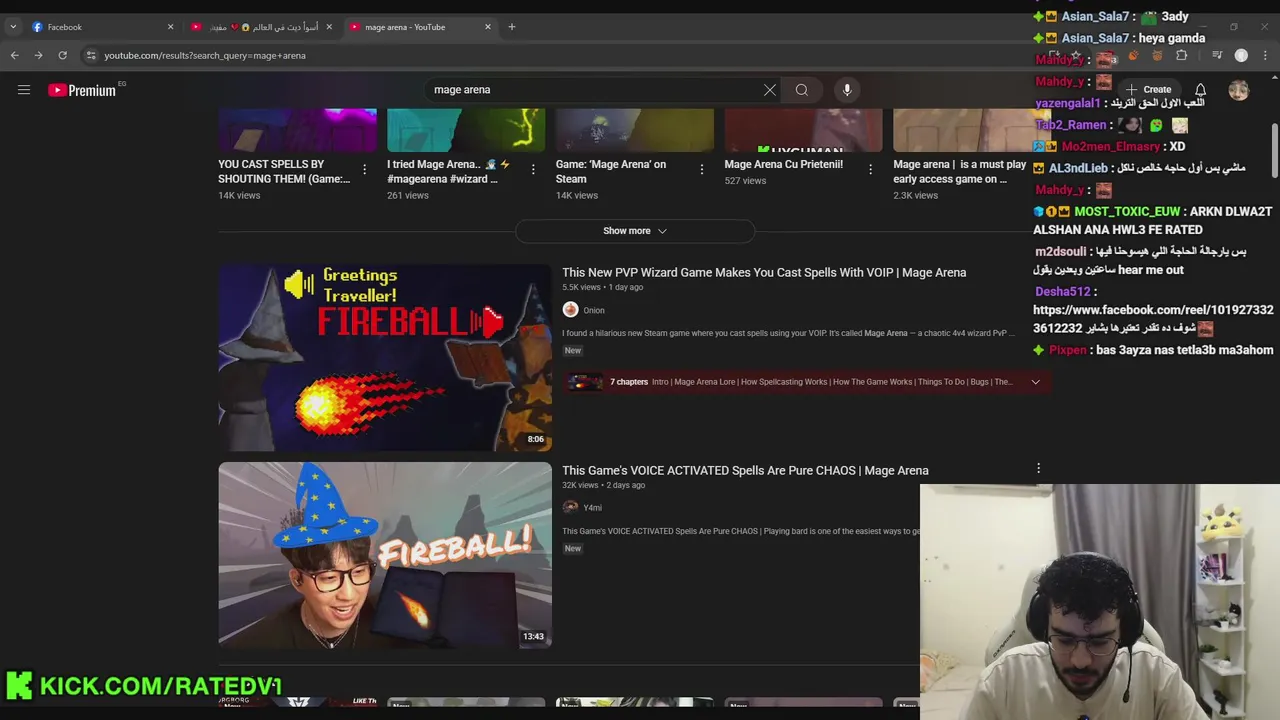Open 'This New PVP Wizard Game' video title
The image size is (1280, 720).
click(764, 272)
